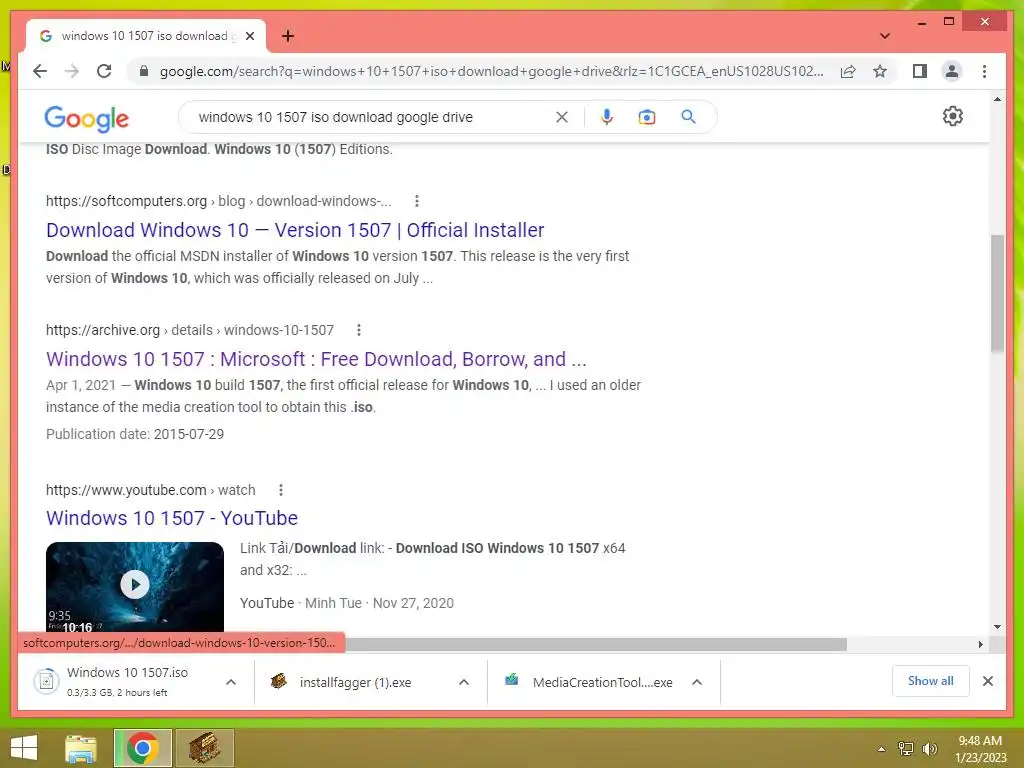Select the windows 10 1507 iso download tab
The image size is (1024, 768).
pos(145,36)
